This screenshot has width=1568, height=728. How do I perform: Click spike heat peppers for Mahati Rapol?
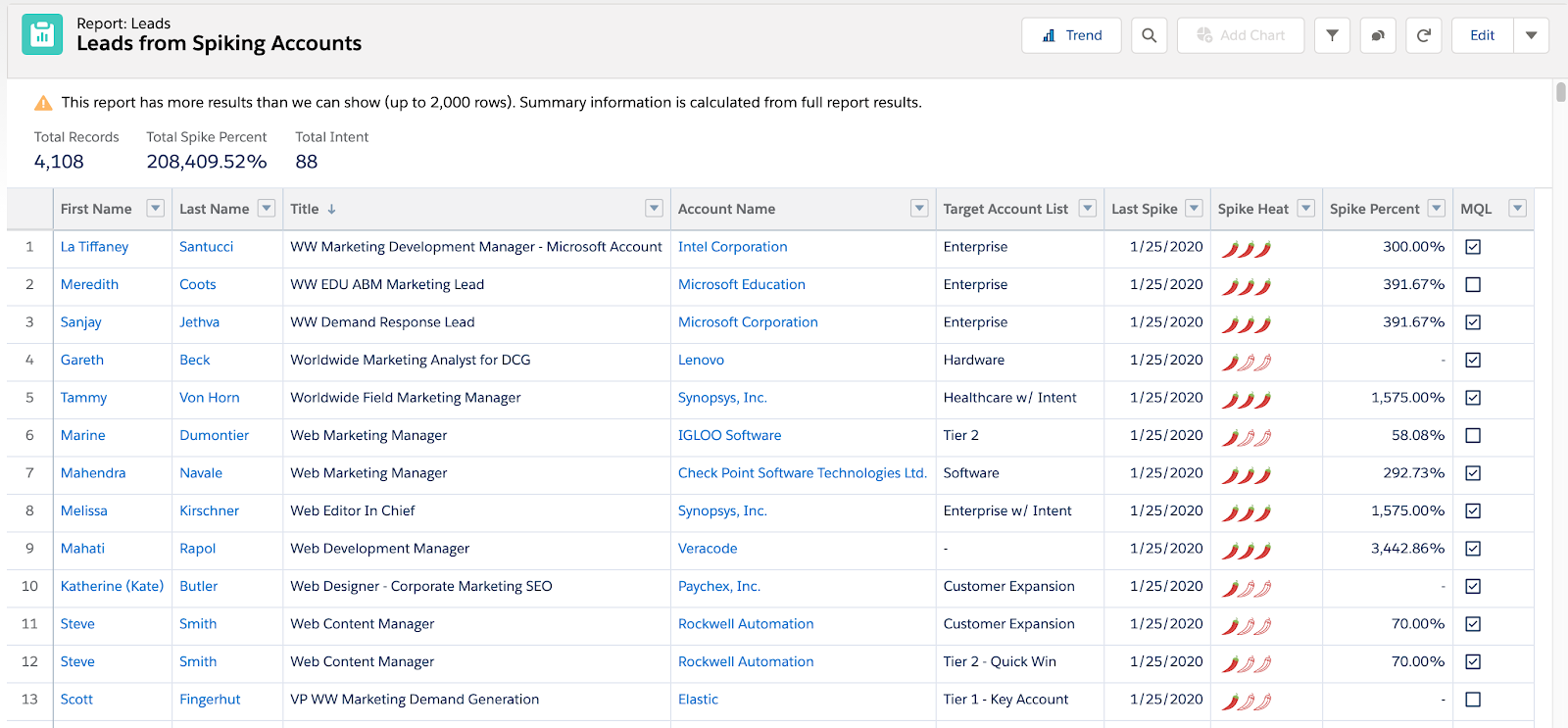1247,551
